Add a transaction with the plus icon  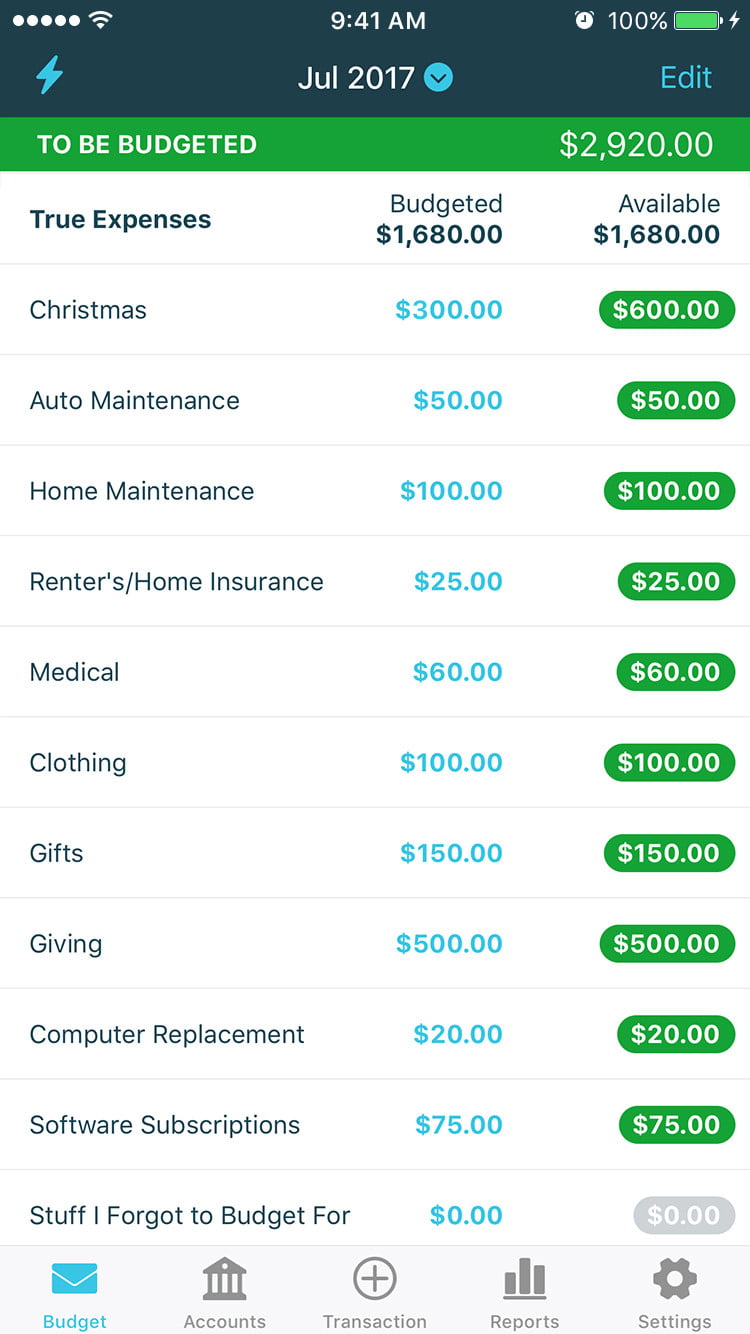(375, 1279)
